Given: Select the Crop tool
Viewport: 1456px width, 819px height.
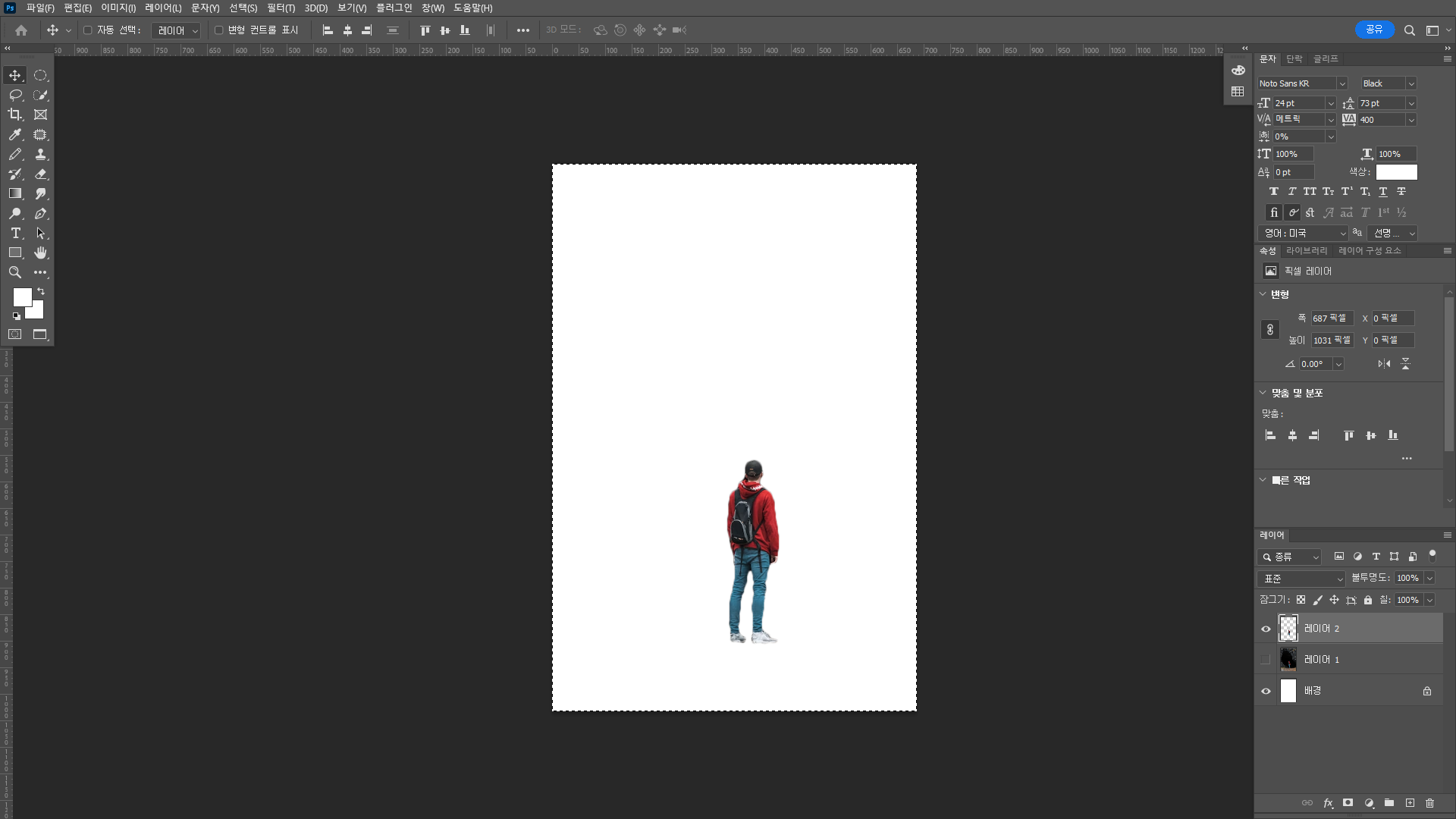Looking at the screenshot, I should [x=15, y=115].
